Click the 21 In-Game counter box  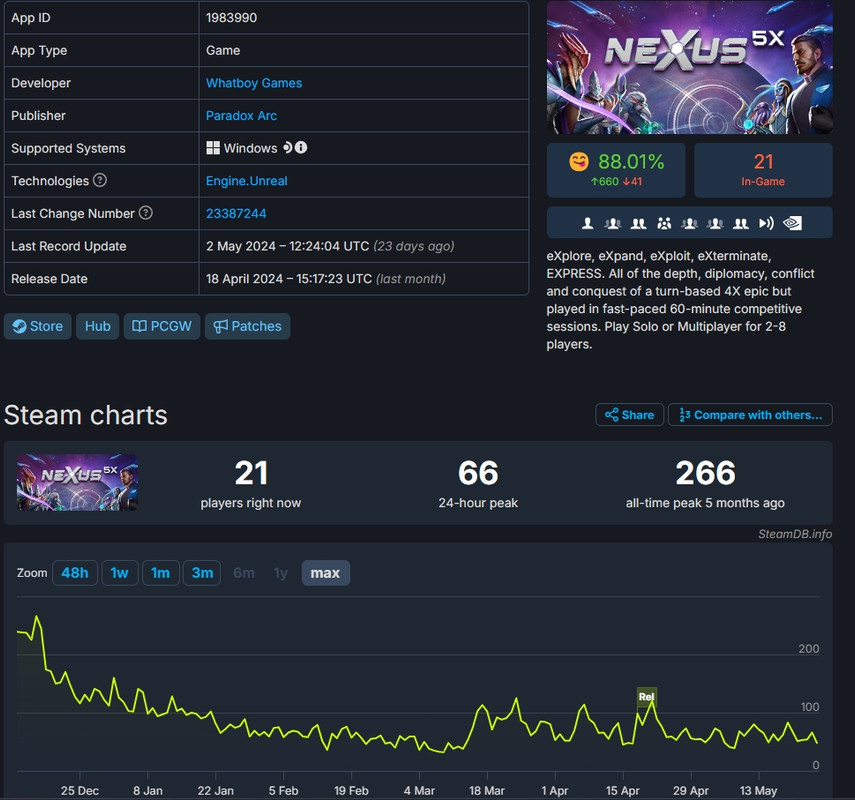point(763,170)
